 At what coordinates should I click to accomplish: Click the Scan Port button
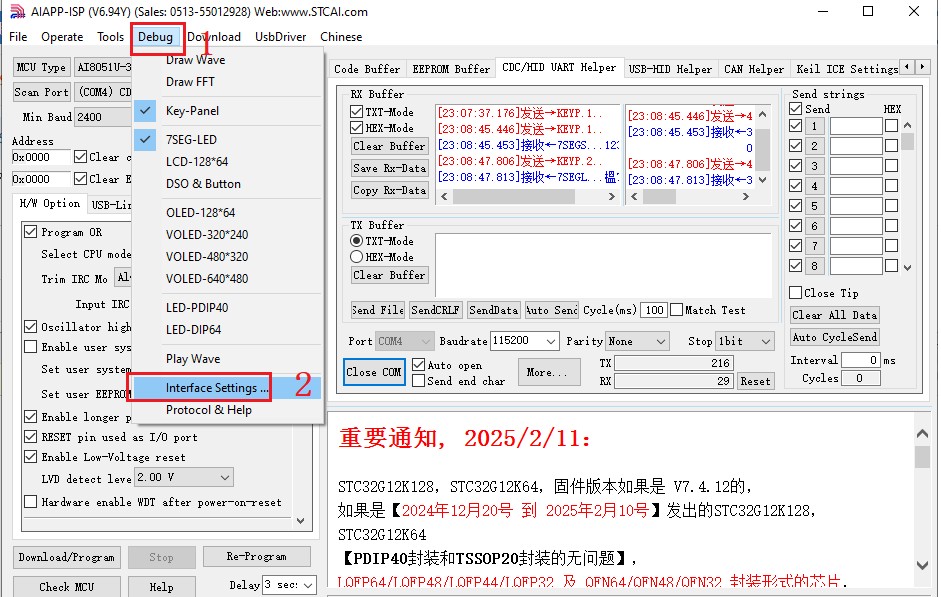[41, 92]
